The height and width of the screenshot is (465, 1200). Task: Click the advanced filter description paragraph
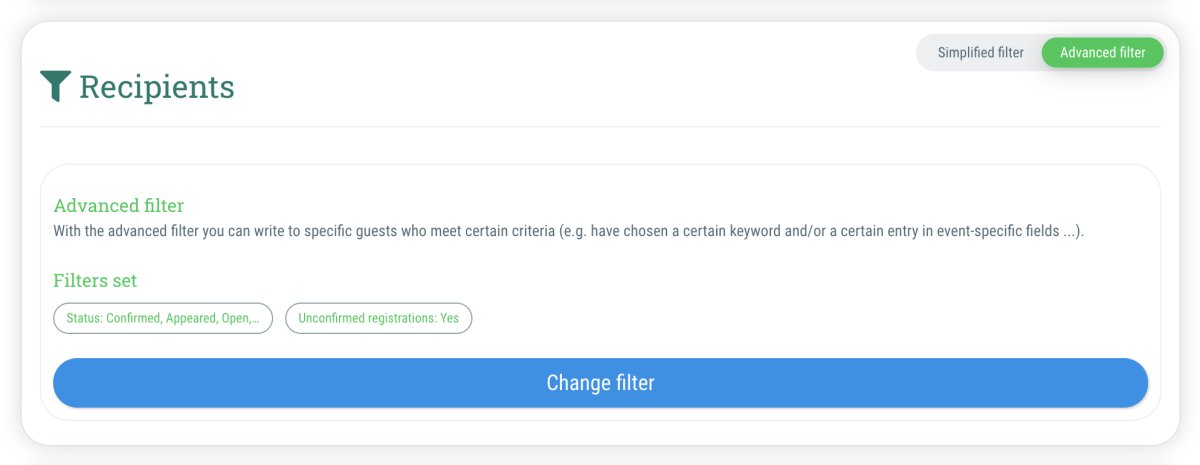click(568, 231)
